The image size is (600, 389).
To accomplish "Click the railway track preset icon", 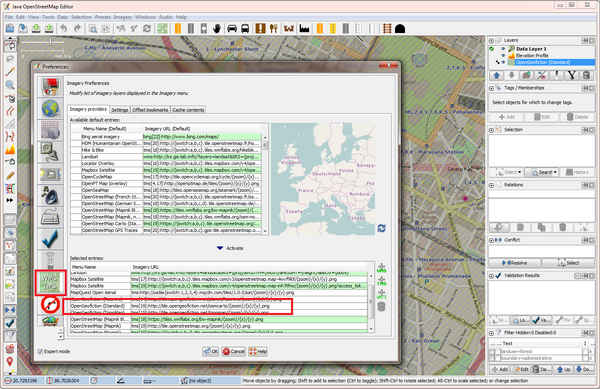I will 387,28.
